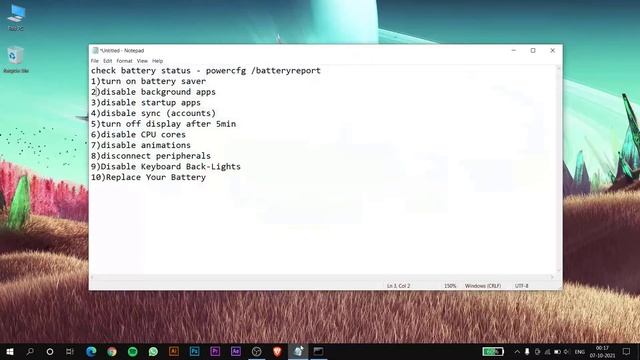Click line '10)Replace Your Battery'
The image size is (640, 360).
pyautogui.click(x=149, y=177)
